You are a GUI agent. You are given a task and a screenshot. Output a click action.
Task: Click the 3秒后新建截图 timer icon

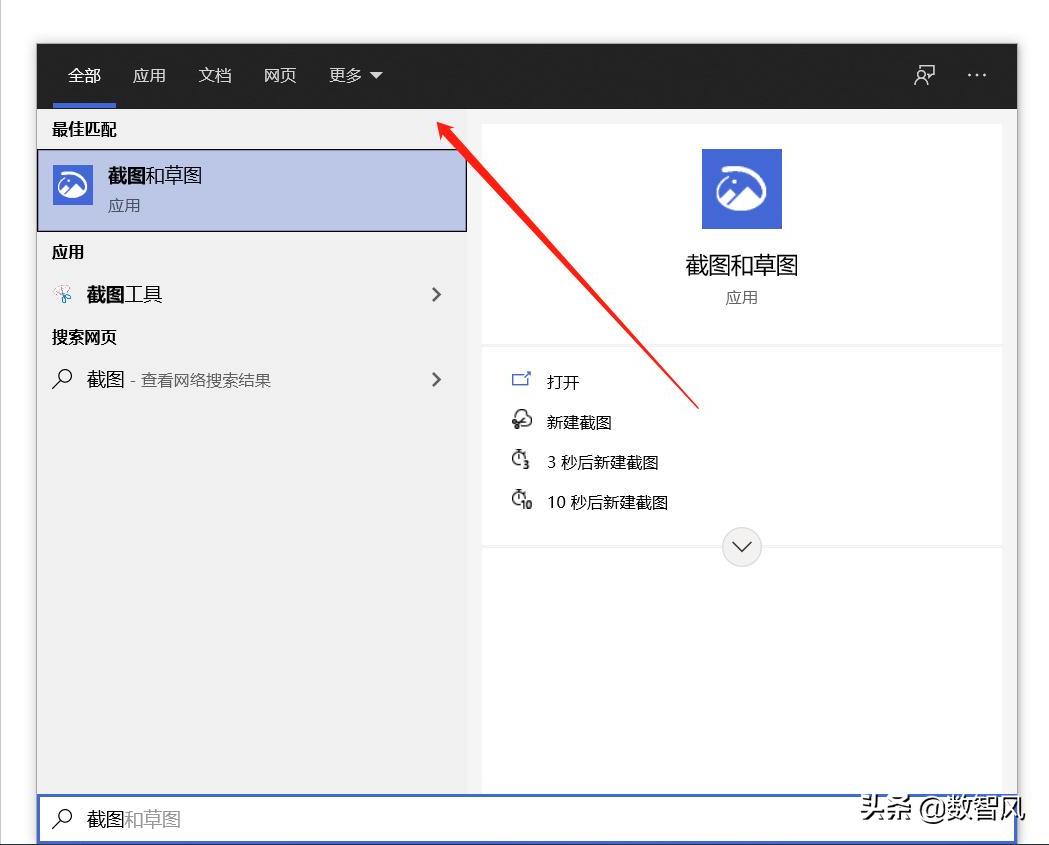[x=521, y=461]
